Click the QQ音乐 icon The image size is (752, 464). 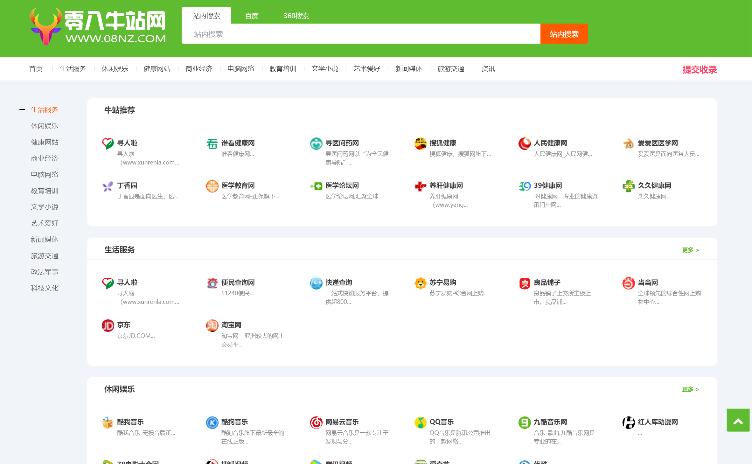[420, 423]
